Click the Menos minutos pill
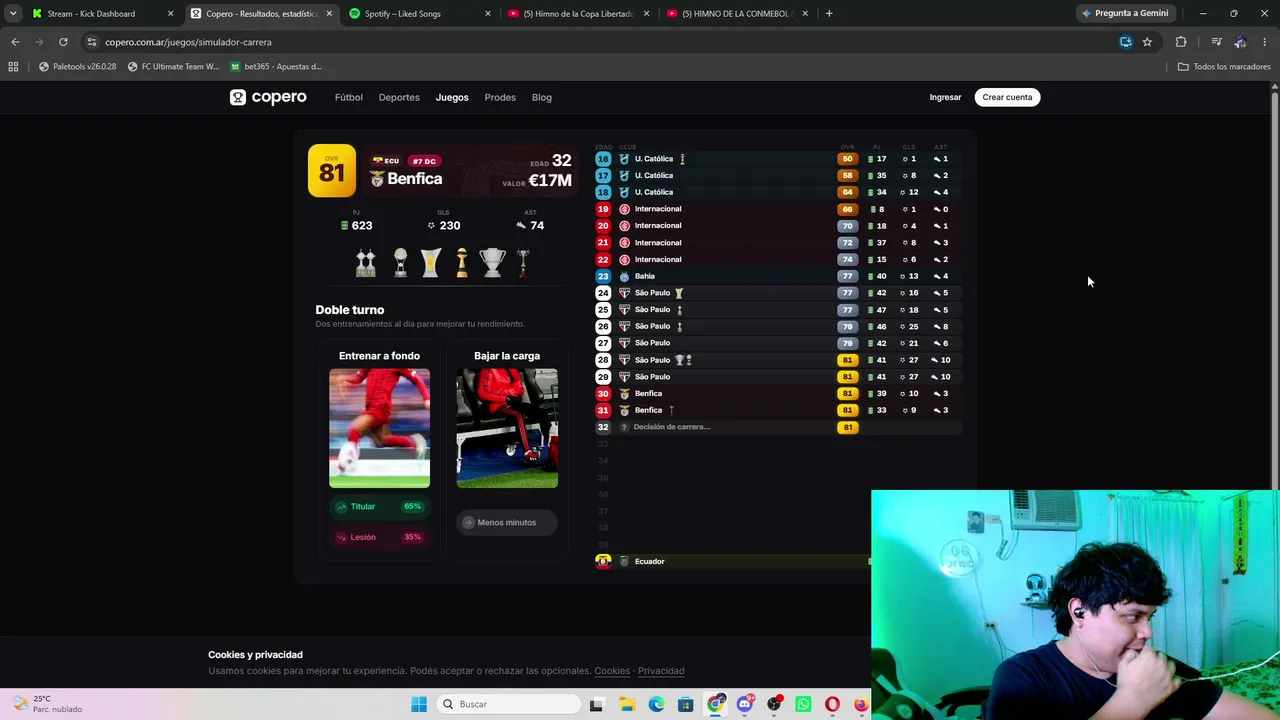1280x720 pixels. coord(506,522)
